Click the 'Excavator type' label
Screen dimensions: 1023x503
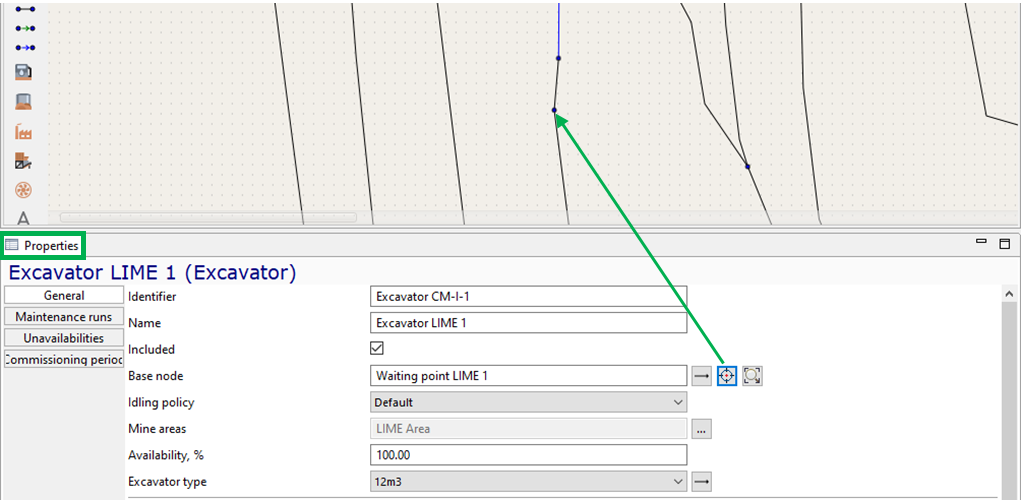167,482
